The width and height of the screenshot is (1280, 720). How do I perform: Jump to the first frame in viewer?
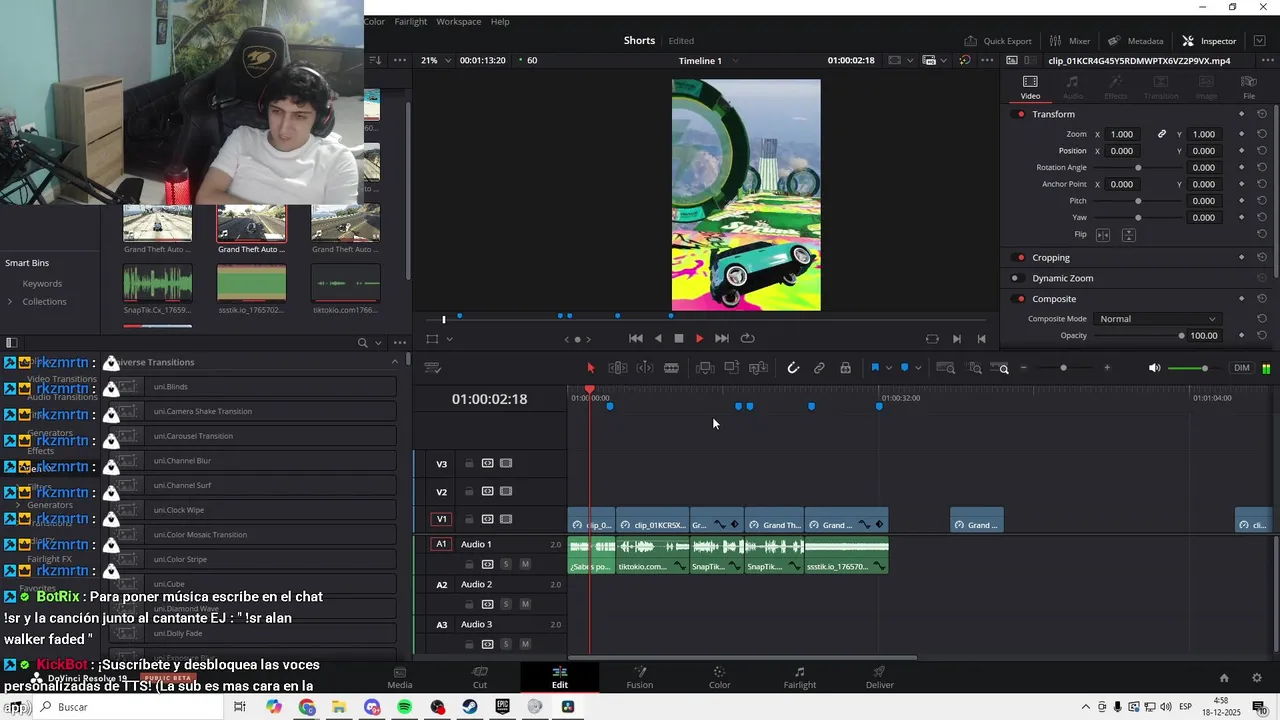(x=635, y=339)
